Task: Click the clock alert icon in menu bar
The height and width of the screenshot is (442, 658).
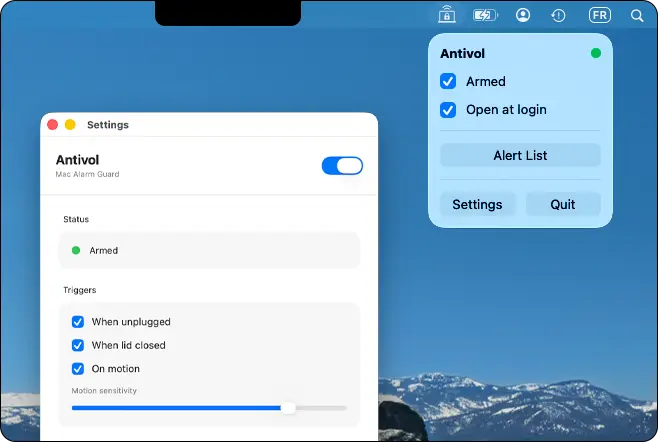Action: click(558, 16)
